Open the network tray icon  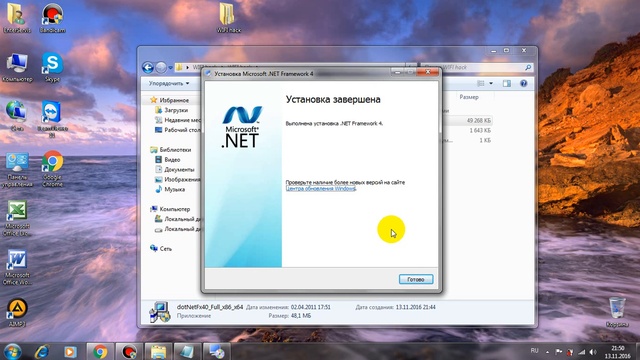coord(582,351)
